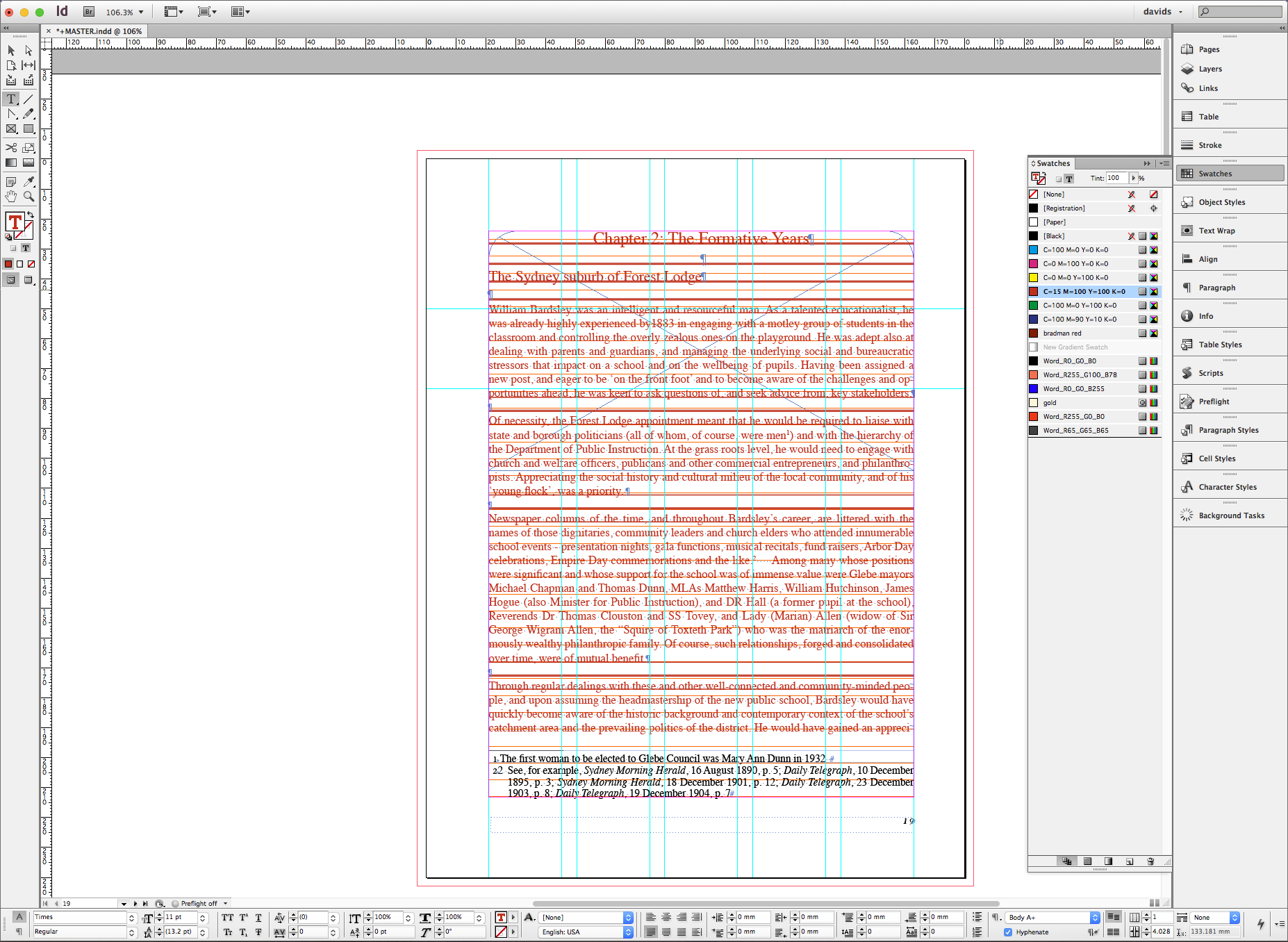The height and width of the screenshot is (942, 1288).
Task: Open the Layers panel
Action: point(1209,69)
